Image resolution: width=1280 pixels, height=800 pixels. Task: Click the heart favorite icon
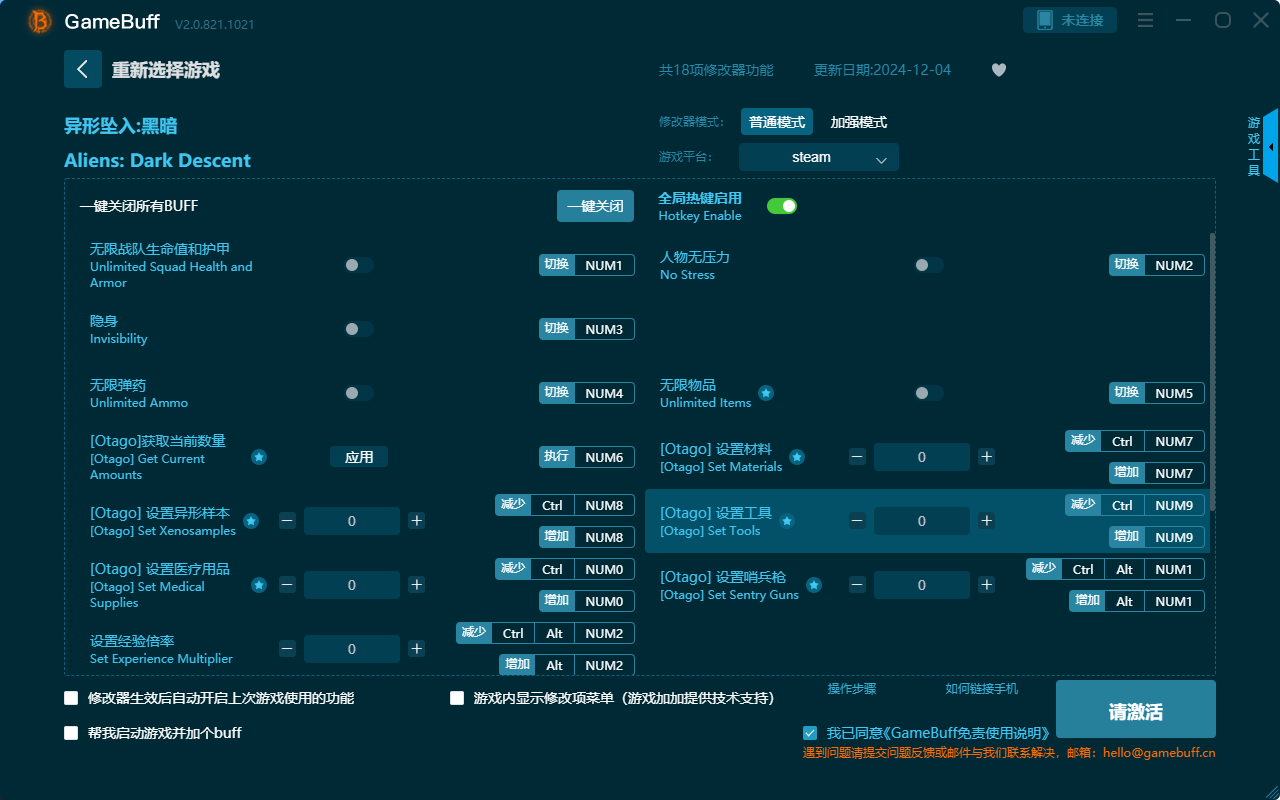(x=998, y=70)
